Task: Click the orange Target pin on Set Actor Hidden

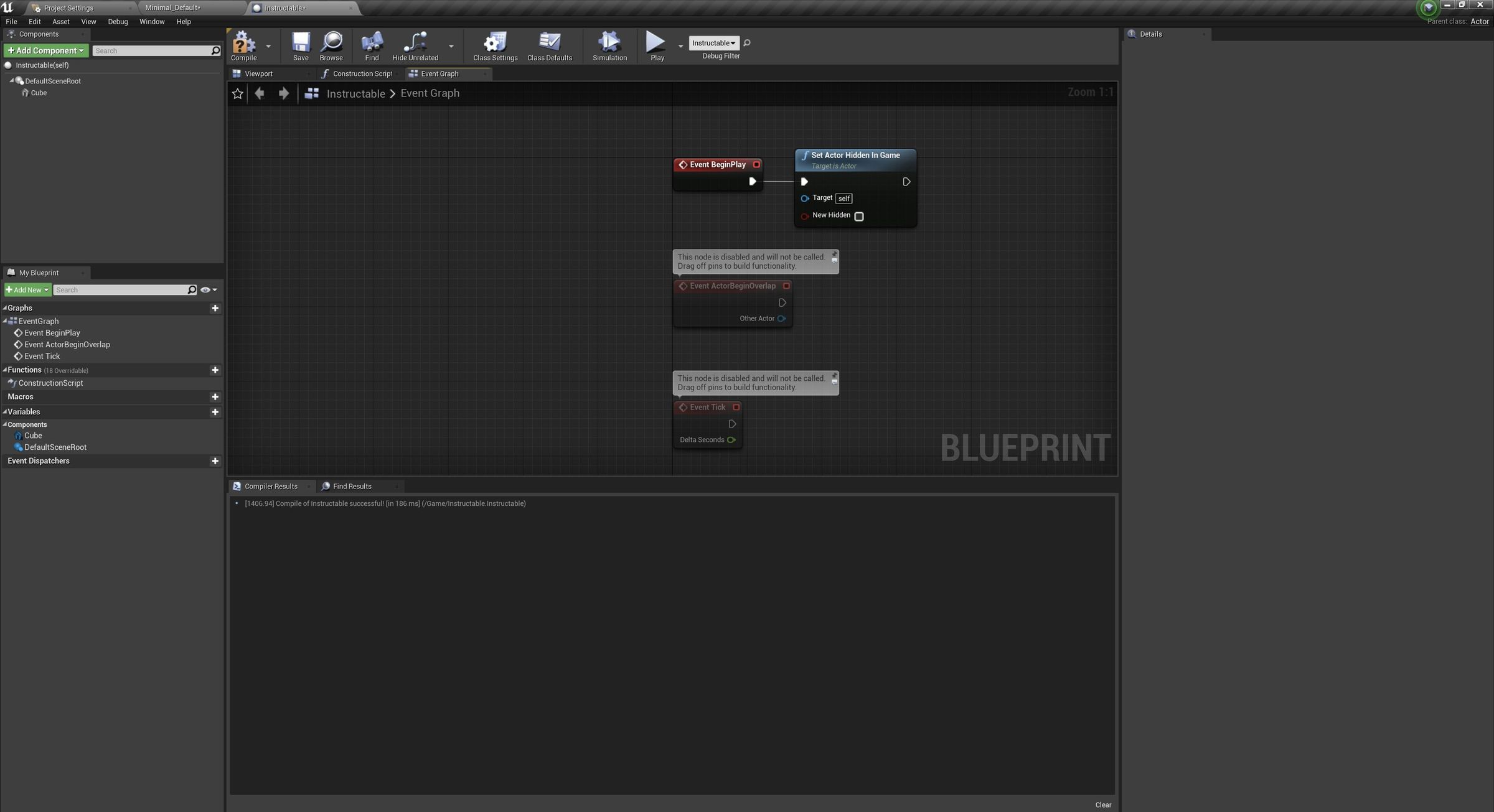Action: (805, 198)
